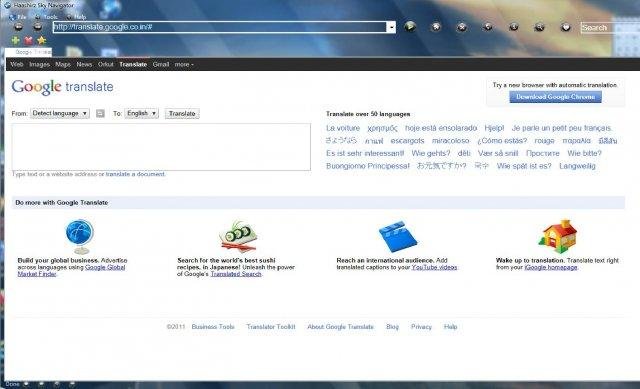Open the Translated Search link
Screen dimensions: 640x389
(236, 274)
